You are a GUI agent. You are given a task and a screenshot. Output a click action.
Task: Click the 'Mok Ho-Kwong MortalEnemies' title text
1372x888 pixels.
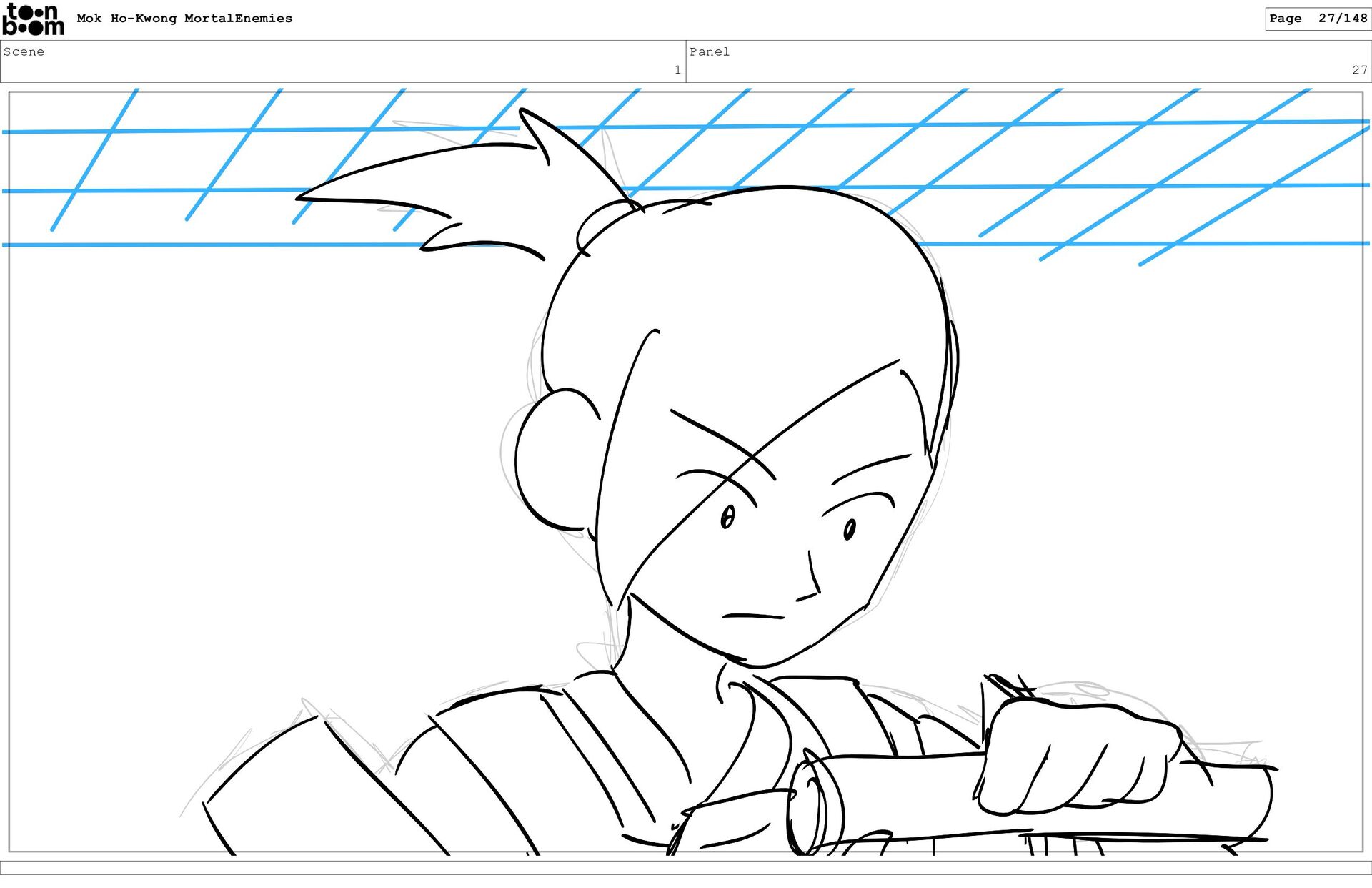(184, 19)
